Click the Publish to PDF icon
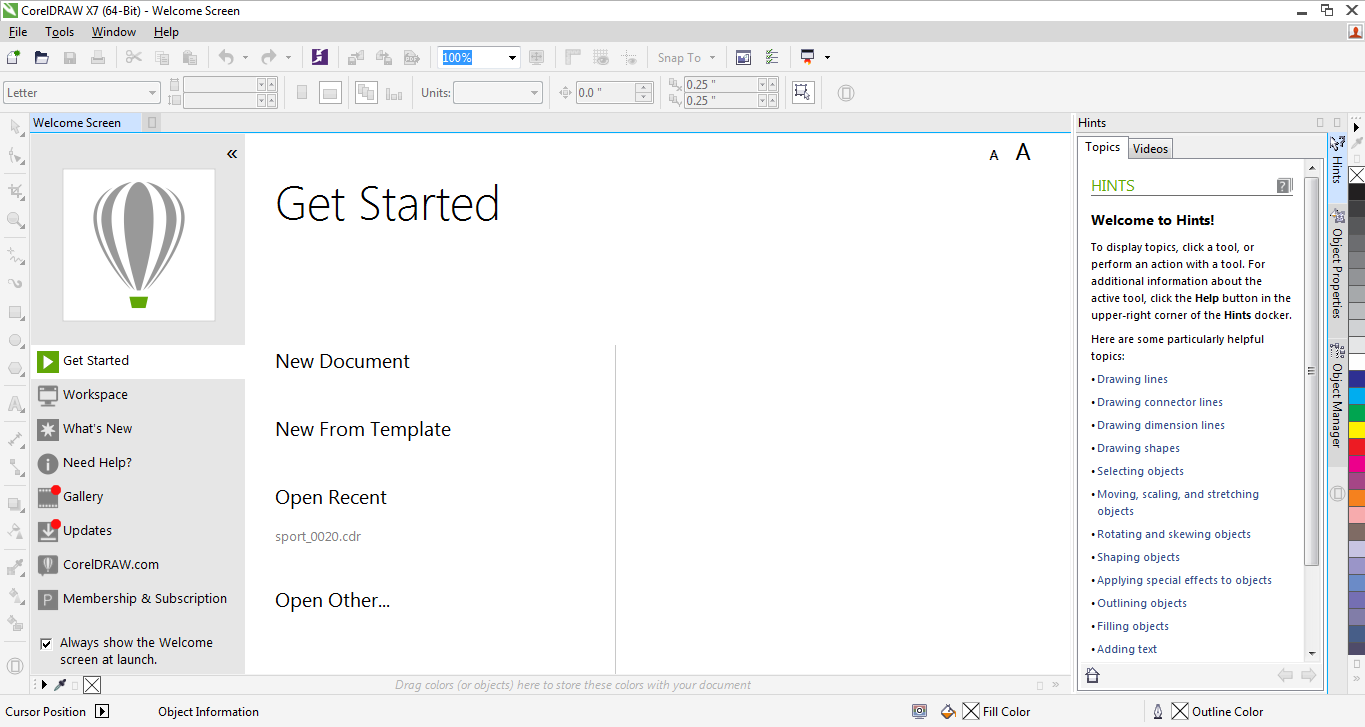 [411, 57]
